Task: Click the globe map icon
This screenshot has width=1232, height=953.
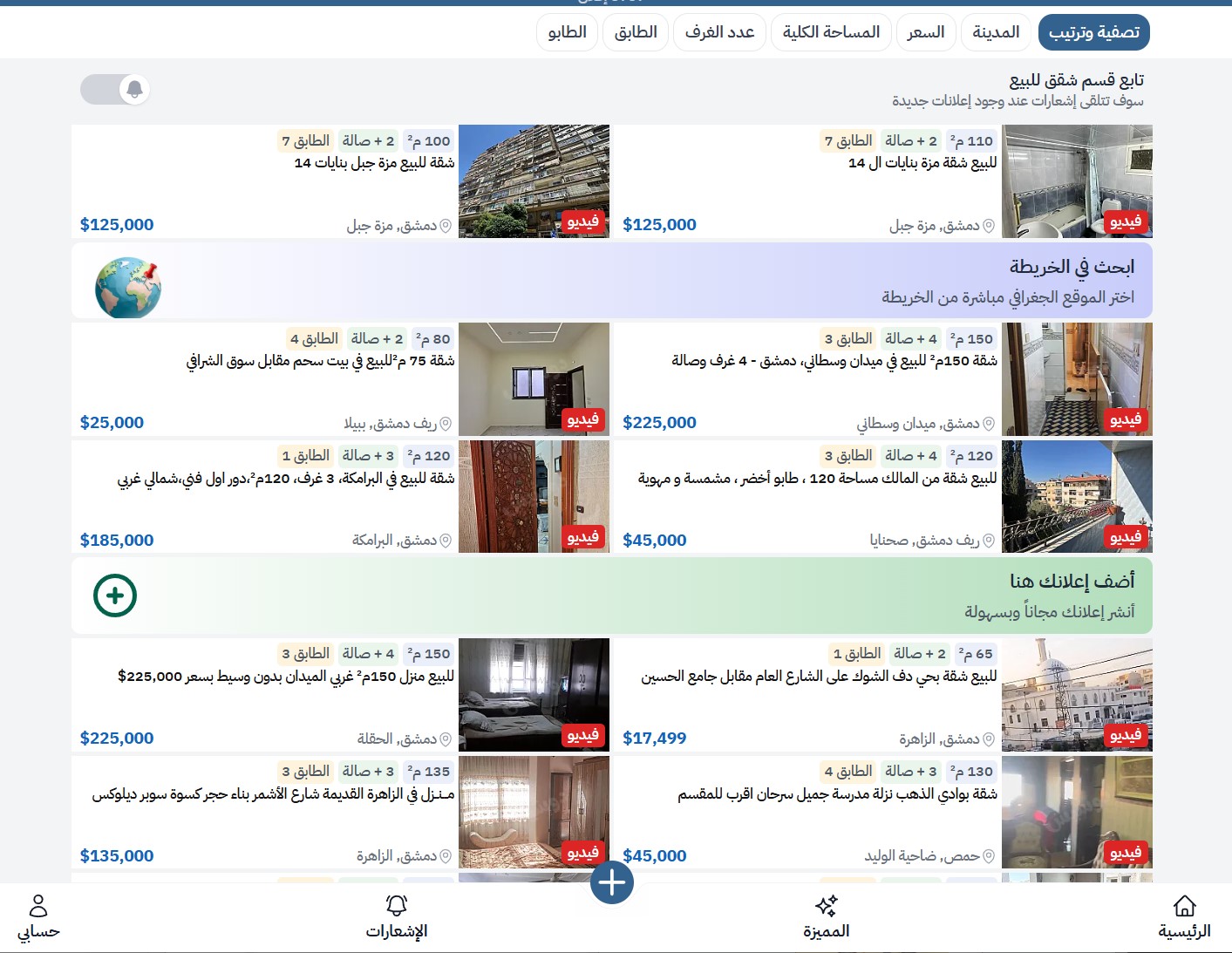Action: 129,287
